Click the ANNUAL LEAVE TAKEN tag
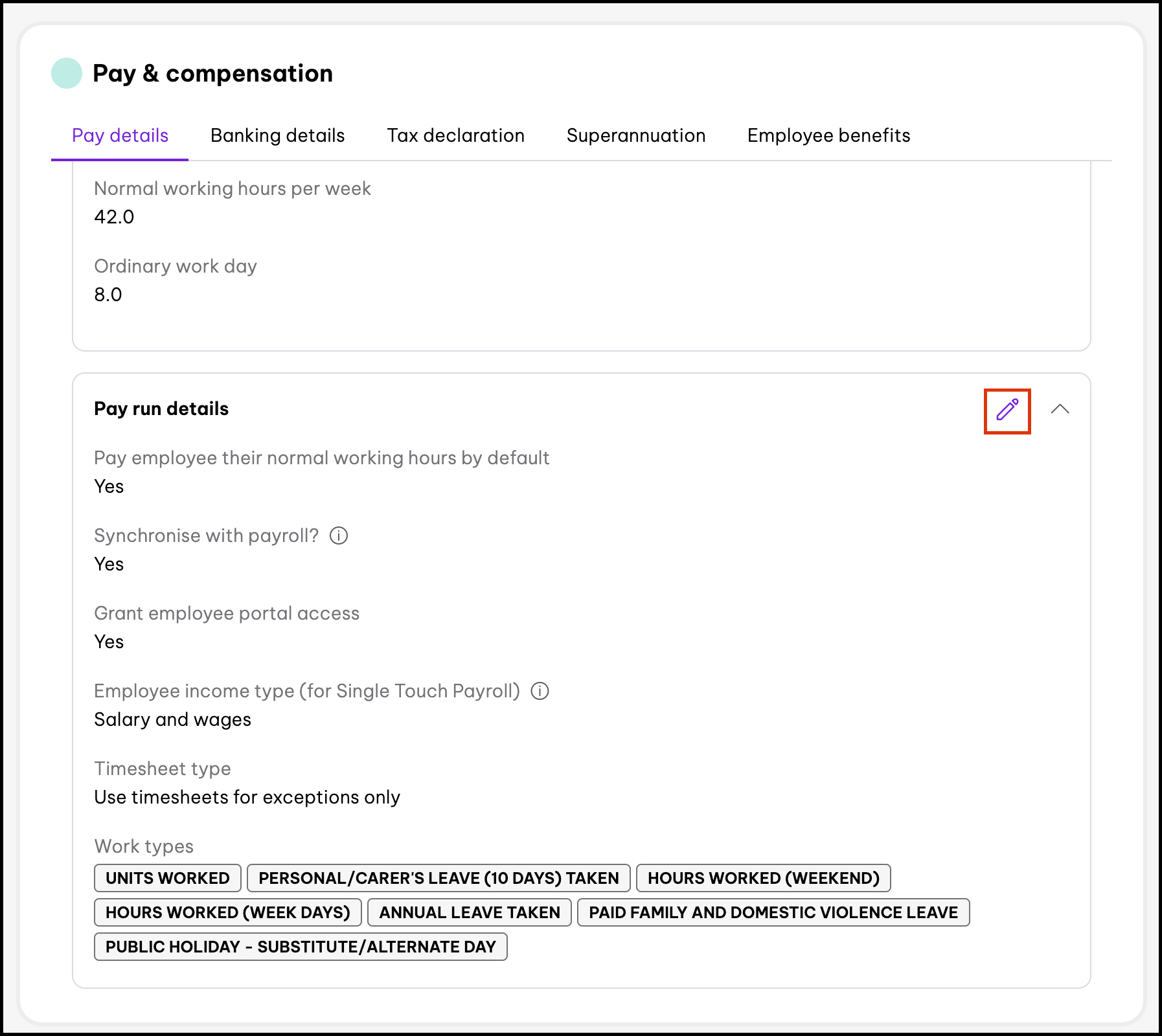The height and width of the screenshot is (1036, 1162). pyautogui.click(x=469, y=912)
